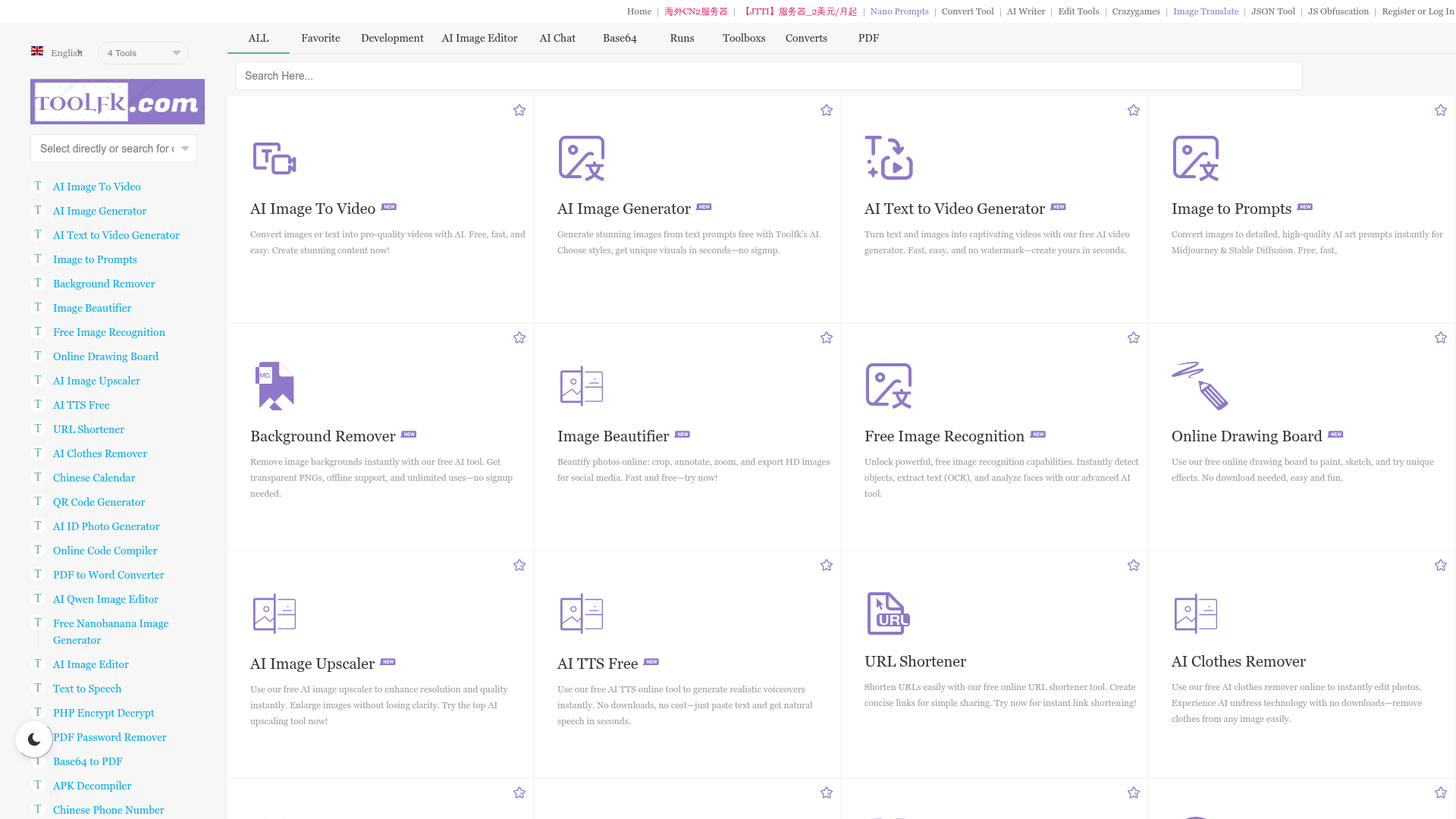The image size is (1456, 819).
Task: Open Register or Log In link
Action: coord(1418,11)
